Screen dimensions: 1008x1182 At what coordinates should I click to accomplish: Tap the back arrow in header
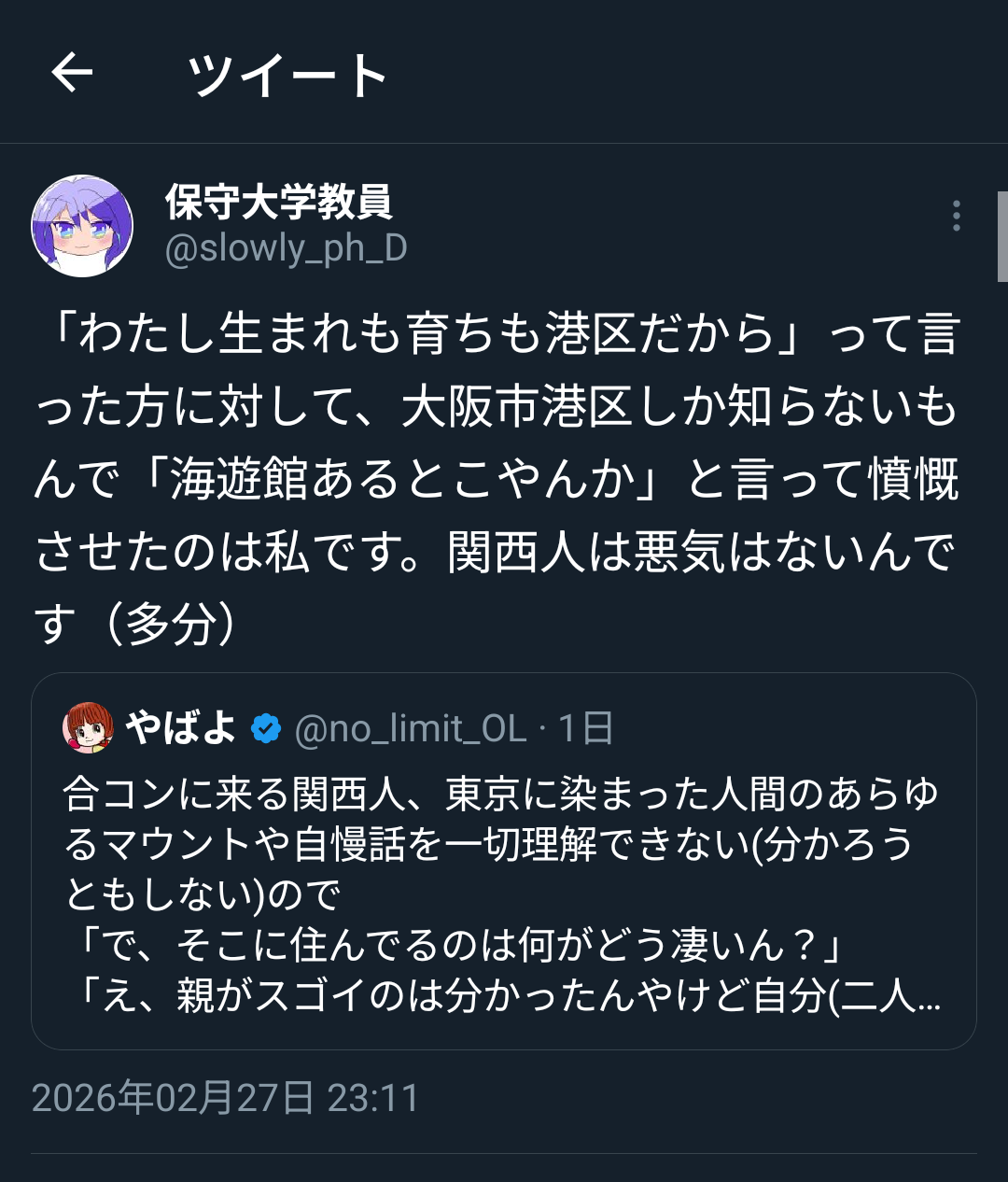(72, 73)
